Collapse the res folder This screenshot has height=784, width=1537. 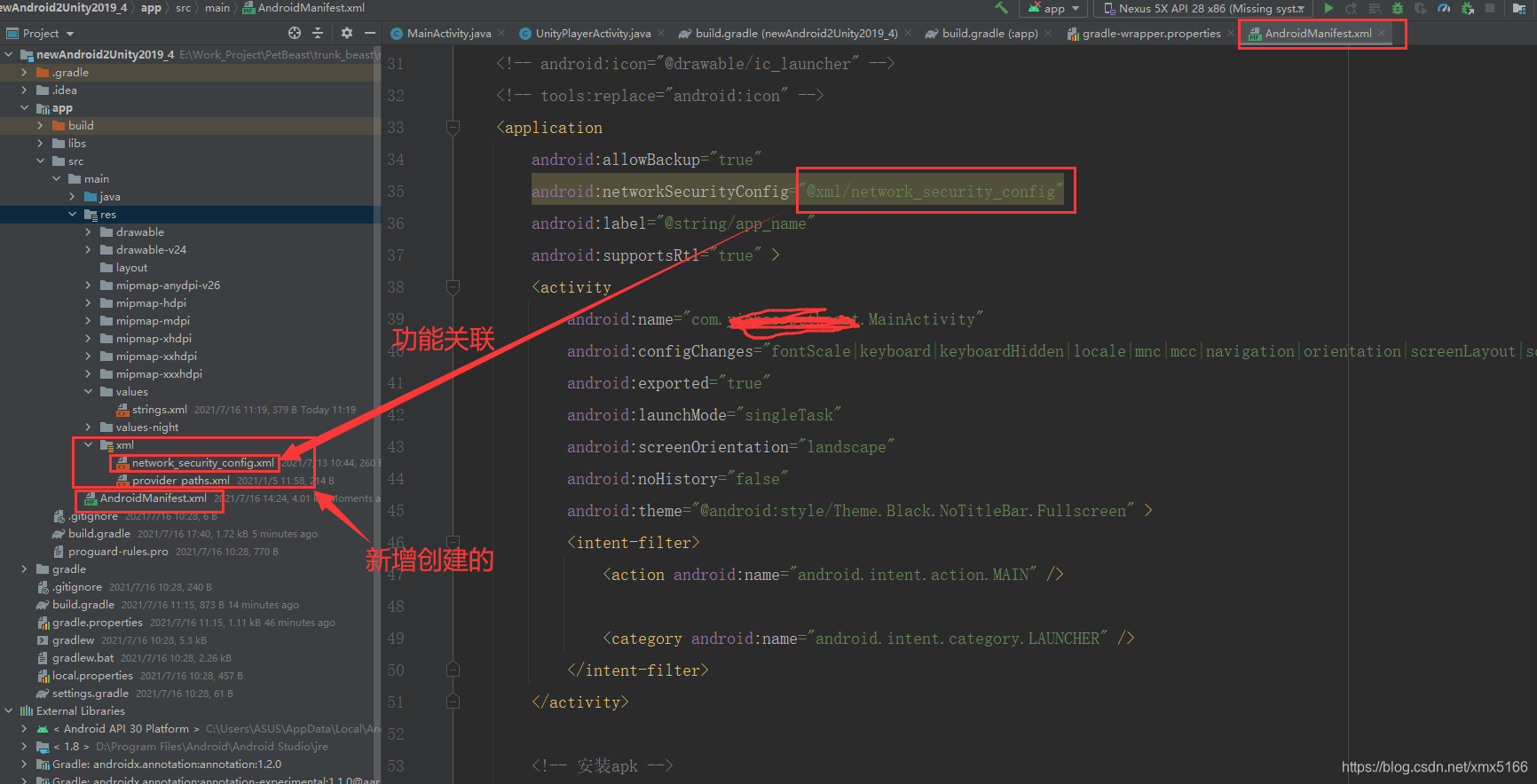tap(72, 215)
